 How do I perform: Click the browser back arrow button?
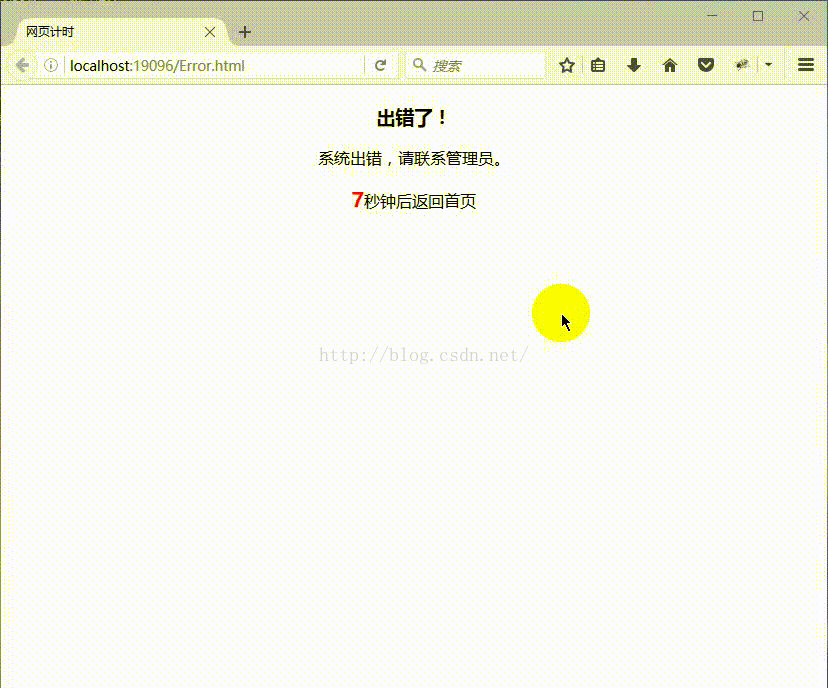pos(22,65)
